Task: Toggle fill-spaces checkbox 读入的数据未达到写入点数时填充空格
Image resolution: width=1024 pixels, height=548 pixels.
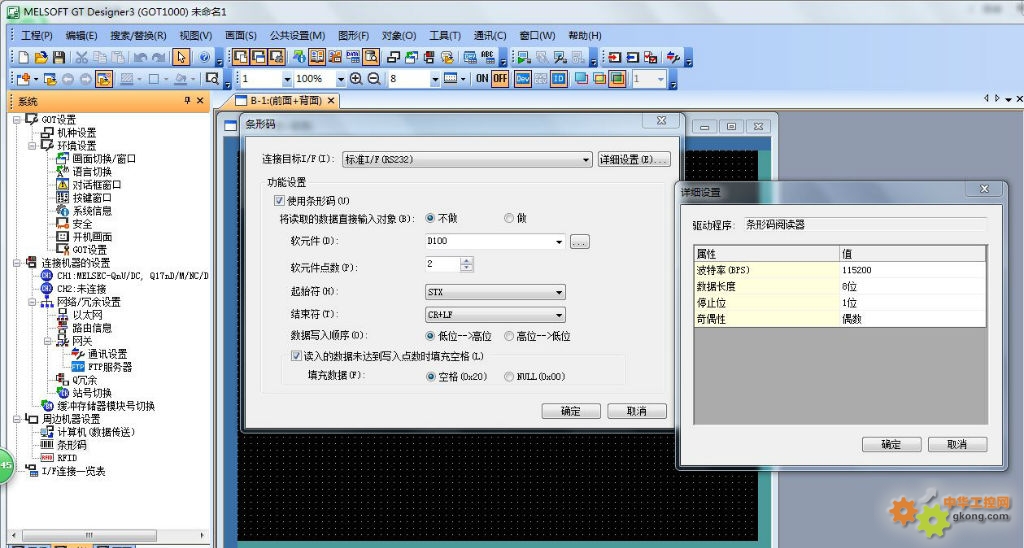Action: click(x=296, y=356)
